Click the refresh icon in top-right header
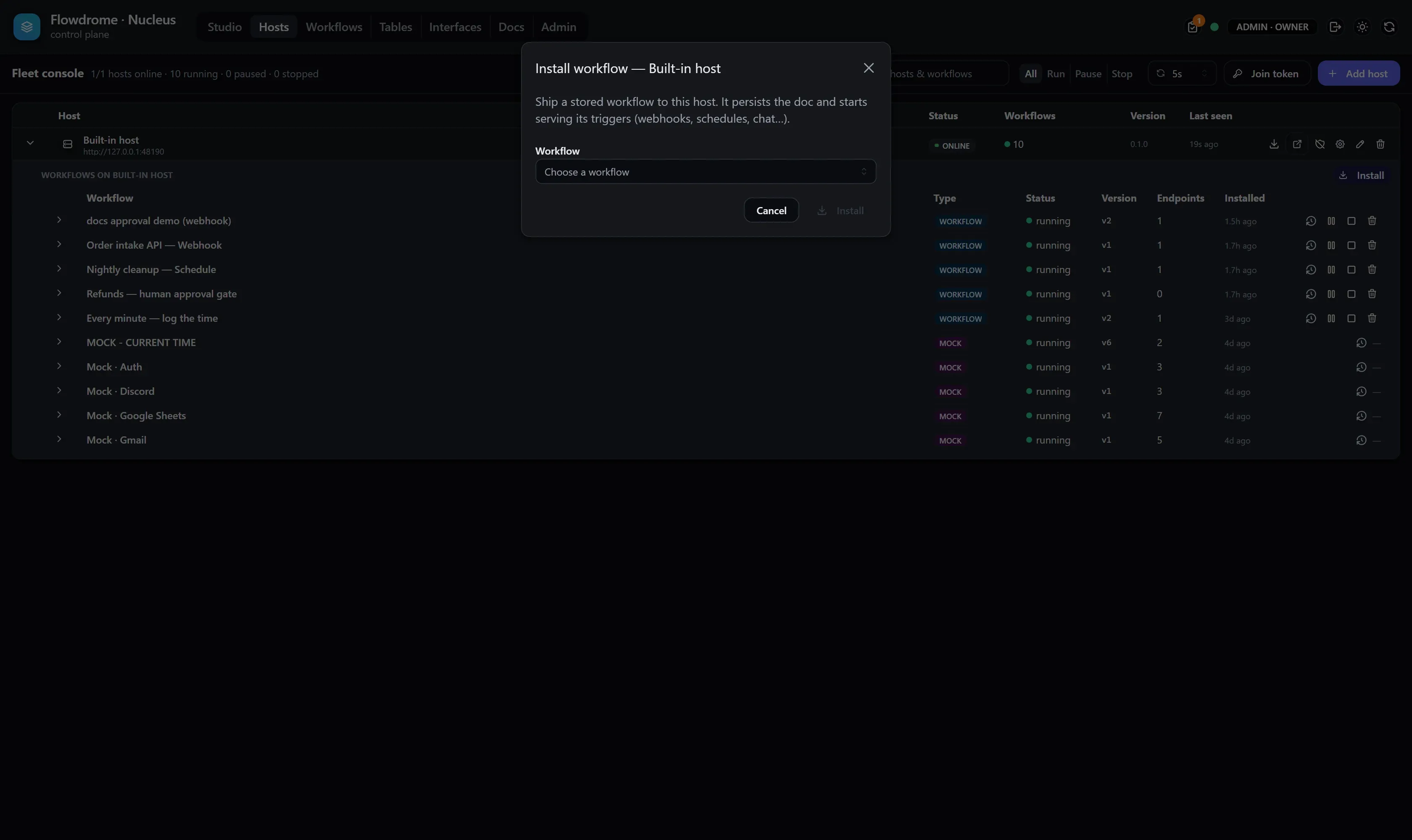Viewport: 1412px width, 840px height. coord(1389,26)
